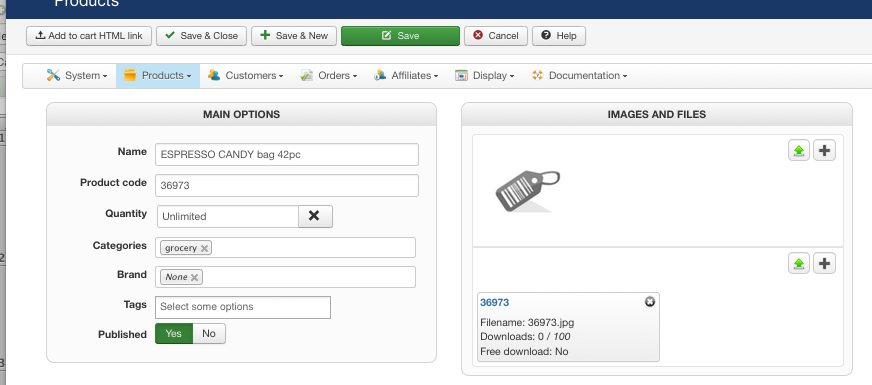Open the Orders dropdown menu
Viewport: 872px width, 385px height.
(x=328, y=76)
